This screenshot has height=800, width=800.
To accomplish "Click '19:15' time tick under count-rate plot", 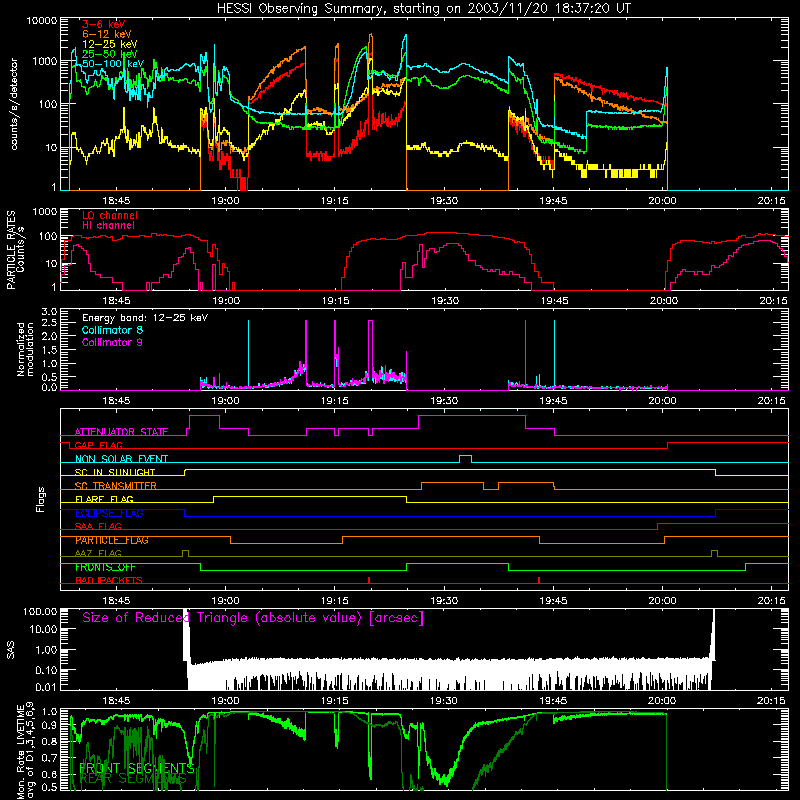I will [335, 201].
